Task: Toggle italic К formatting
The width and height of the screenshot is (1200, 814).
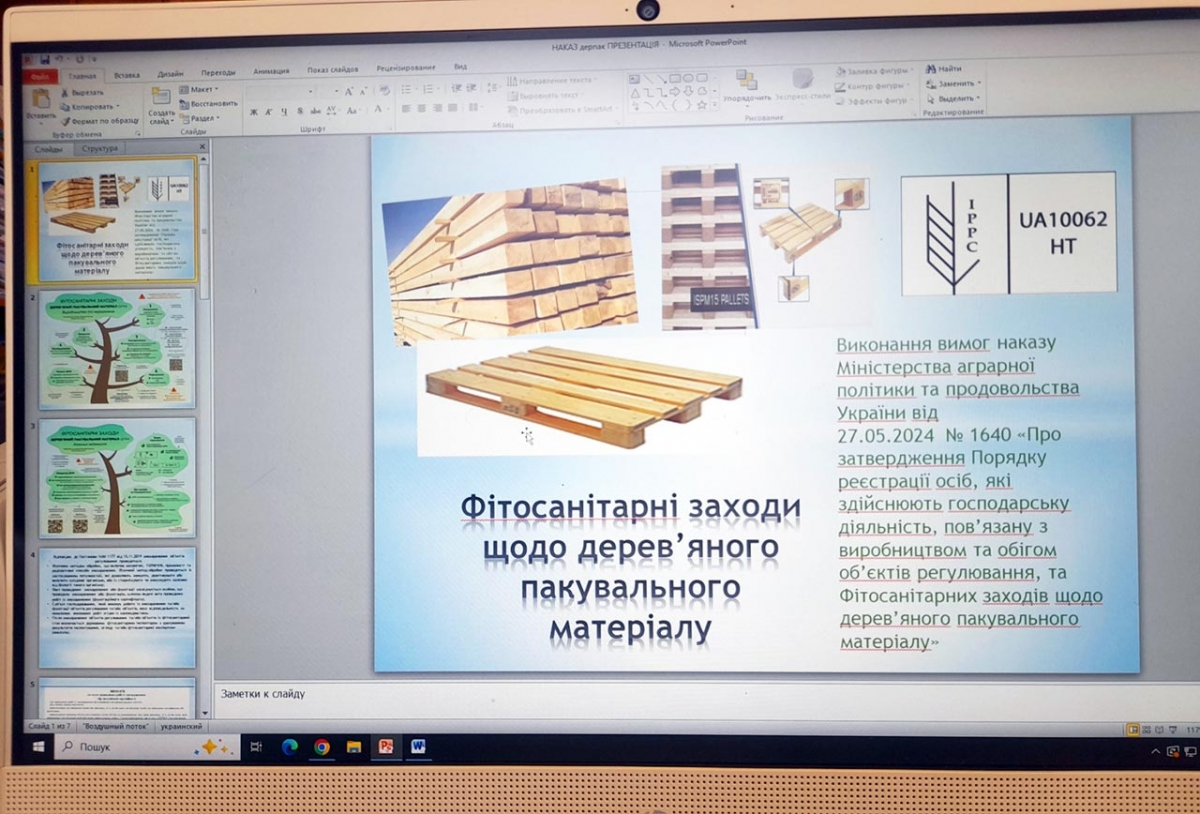Action: 269,111
